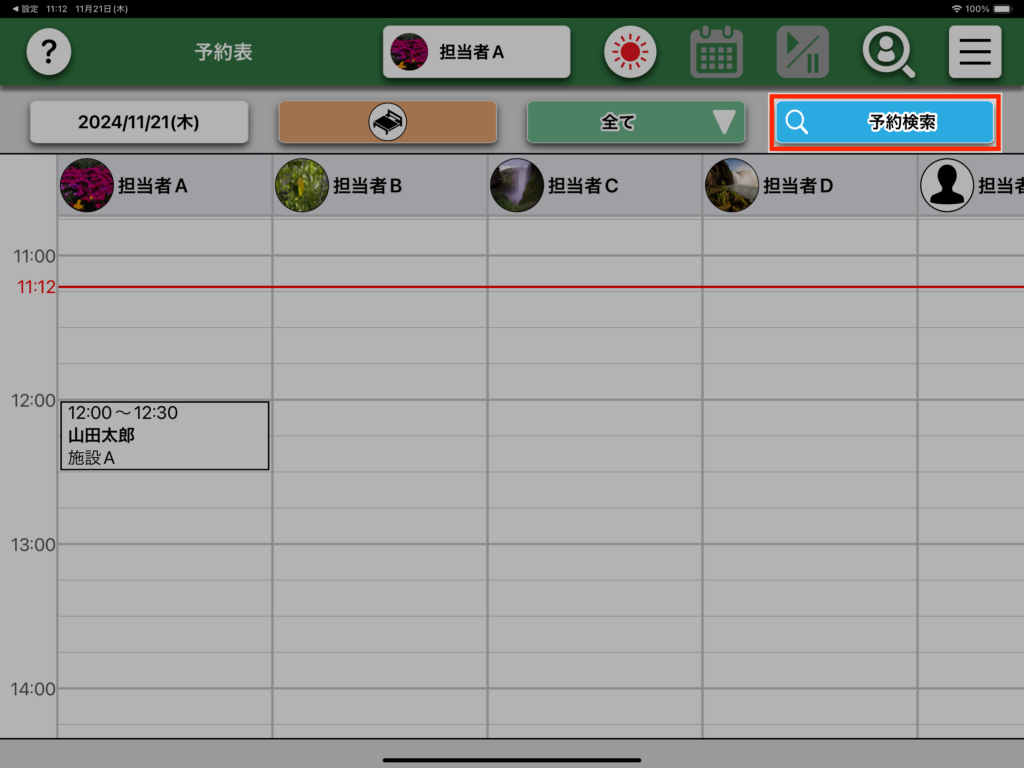Image resolution: width=1024 pixels, height=768 pixels.
Task: Tap the magnifier icon in 予約検索
Action: coord(797,122)
